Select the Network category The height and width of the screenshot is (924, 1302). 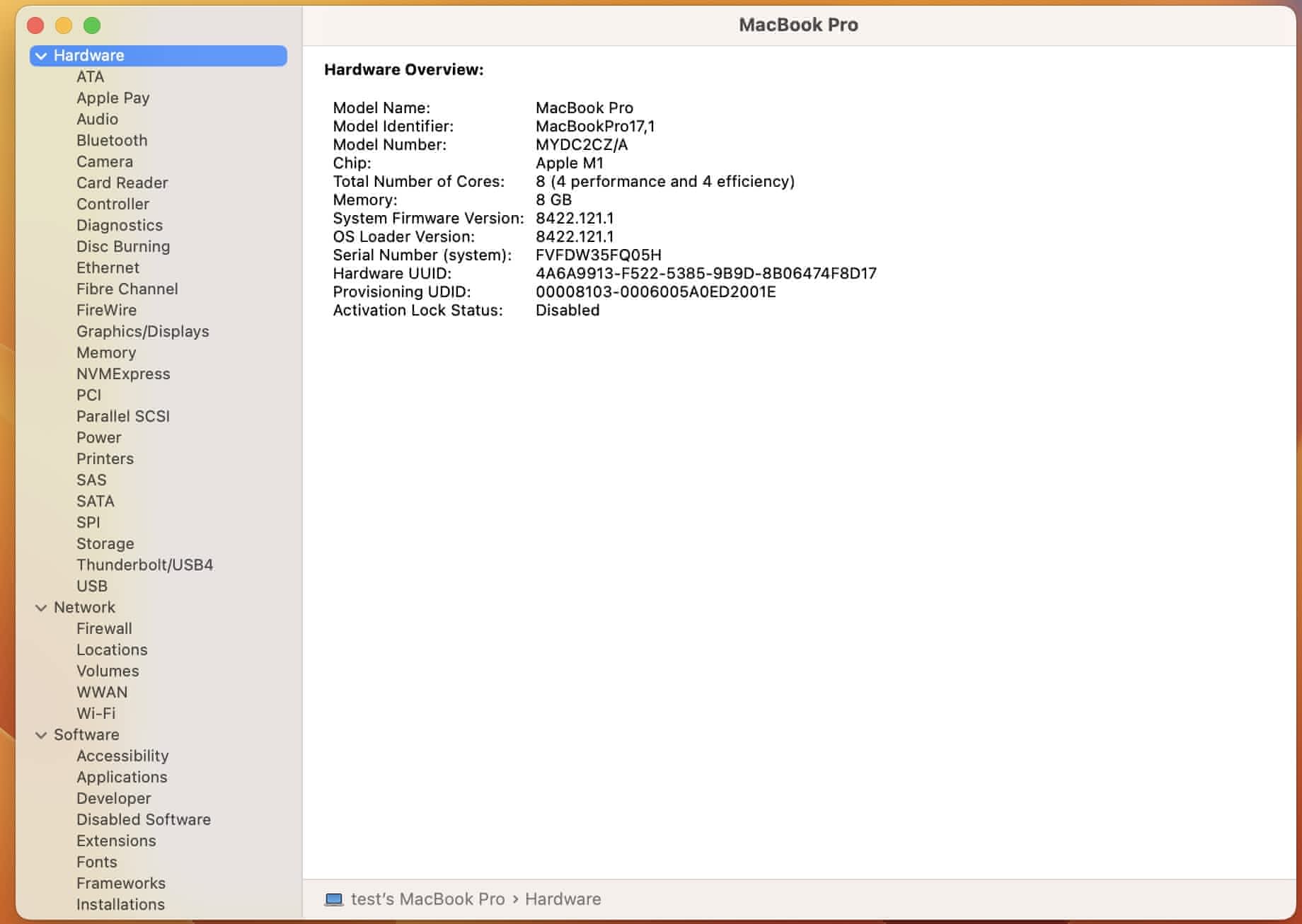point(84,607)
